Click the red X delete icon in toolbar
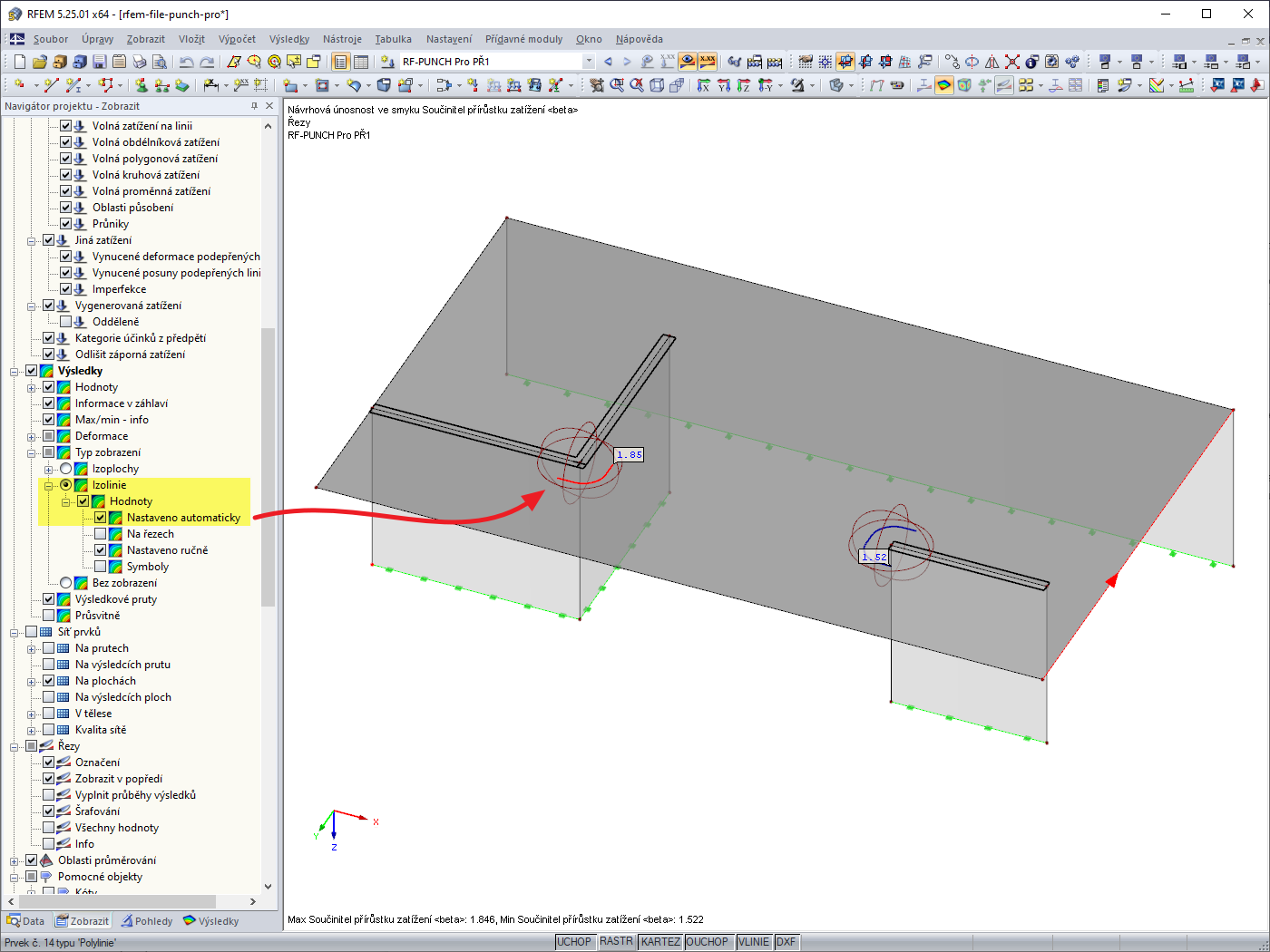The width and height of the screenshot is (1270, 952). point(1011,62)
